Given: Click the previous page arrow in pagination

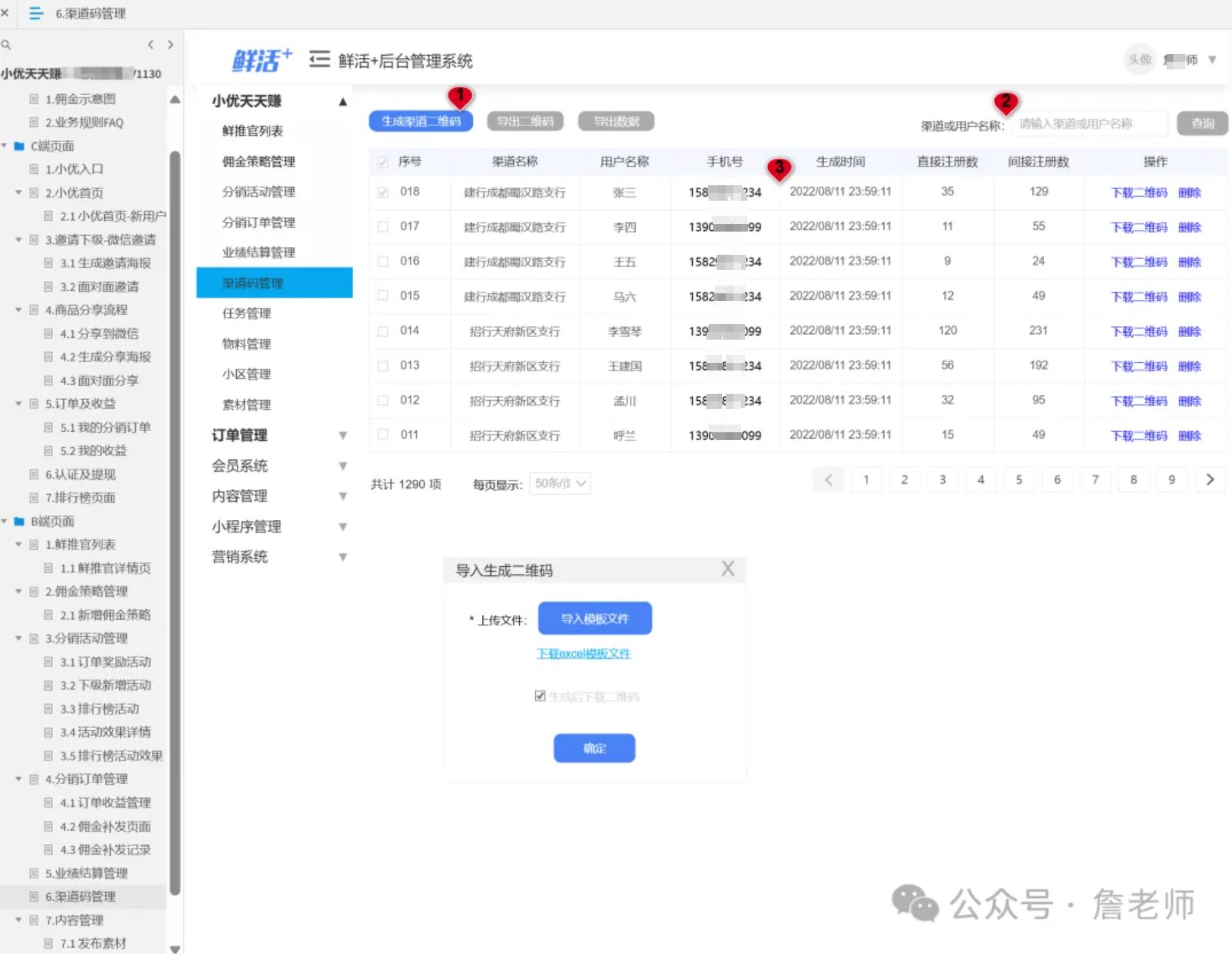Looking at the screenshot, I should pyautogui.click(x=829, y=479).
